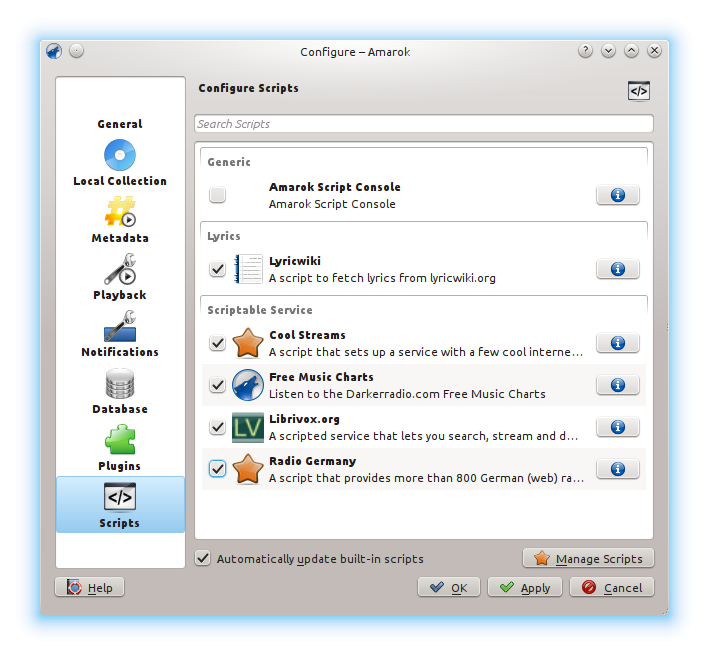Select the 'Radio Germany' script name
Image resolution: width=709 pixels, height=655 pixels.
tap(312, 461)
